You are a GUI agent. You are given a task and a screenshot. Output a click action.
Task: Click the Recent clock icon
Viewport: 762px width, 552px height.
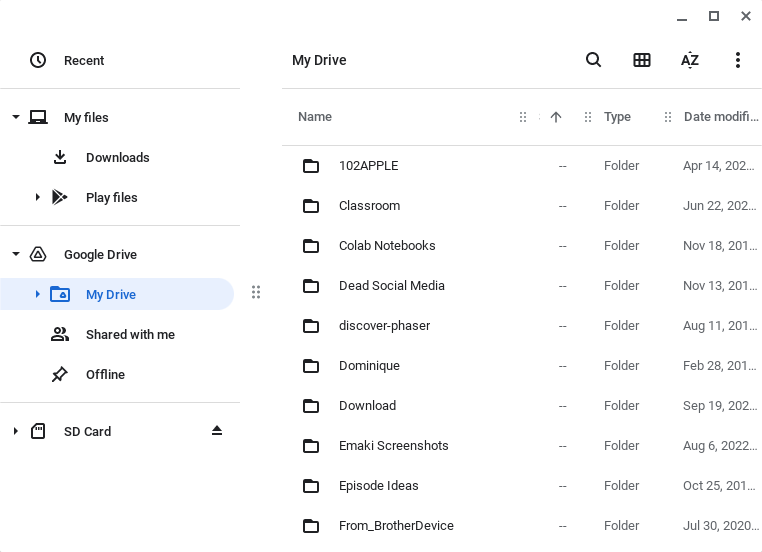tap(38, 60)
